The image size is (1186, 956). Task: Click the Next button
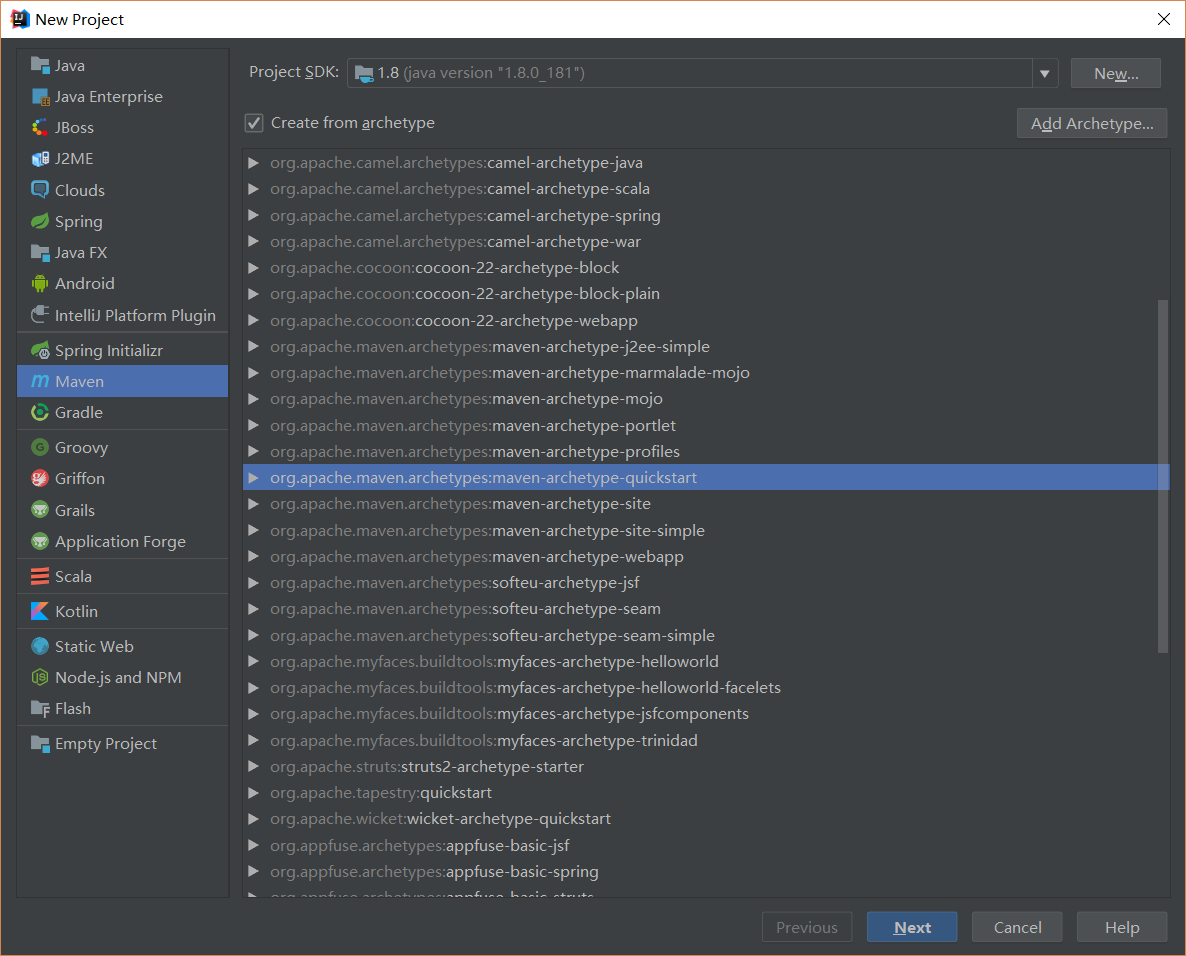point(912,927)
